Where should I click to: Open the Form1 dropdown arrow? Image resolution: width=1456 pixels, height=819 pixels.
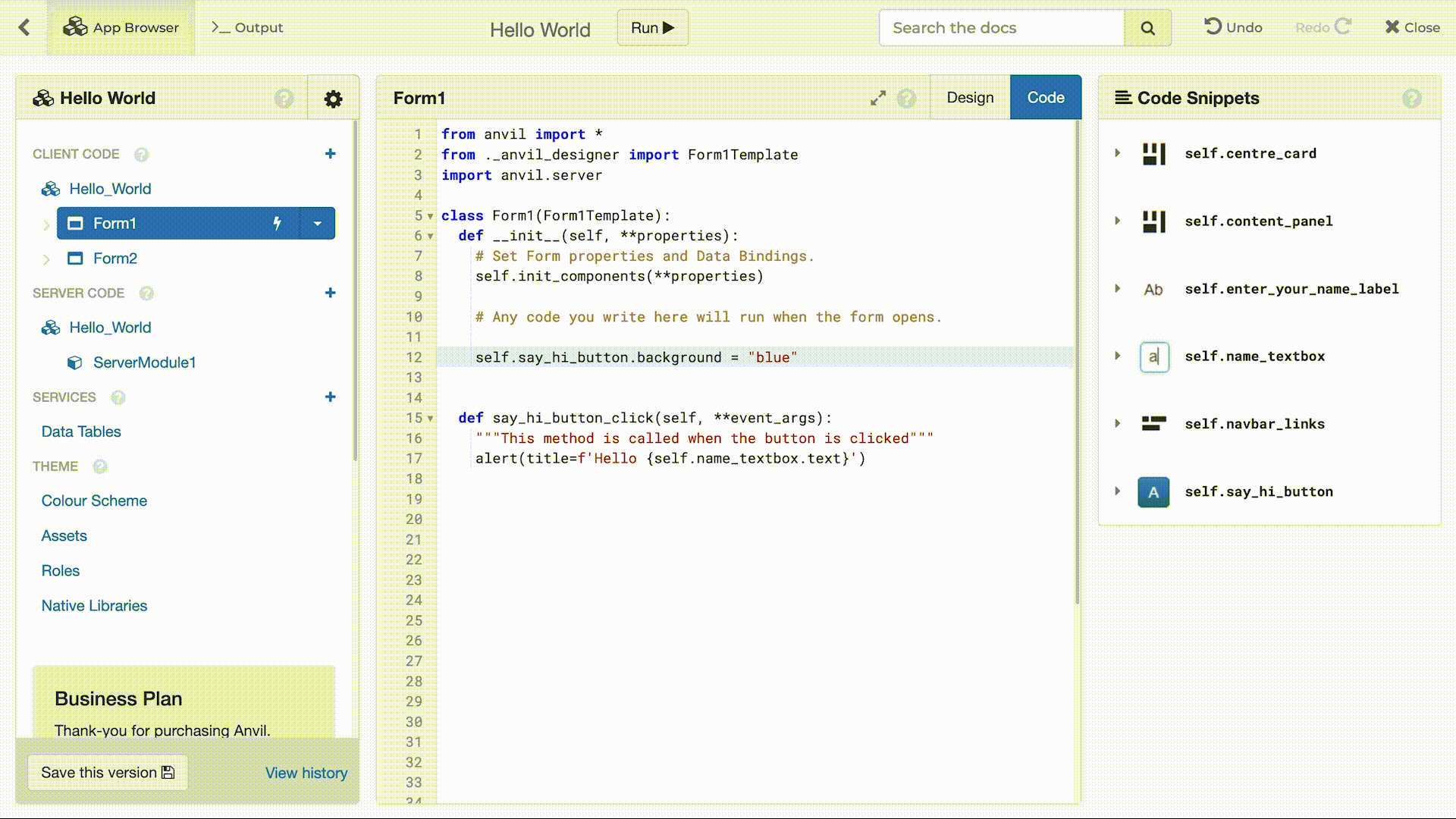(x=318, y=223)
